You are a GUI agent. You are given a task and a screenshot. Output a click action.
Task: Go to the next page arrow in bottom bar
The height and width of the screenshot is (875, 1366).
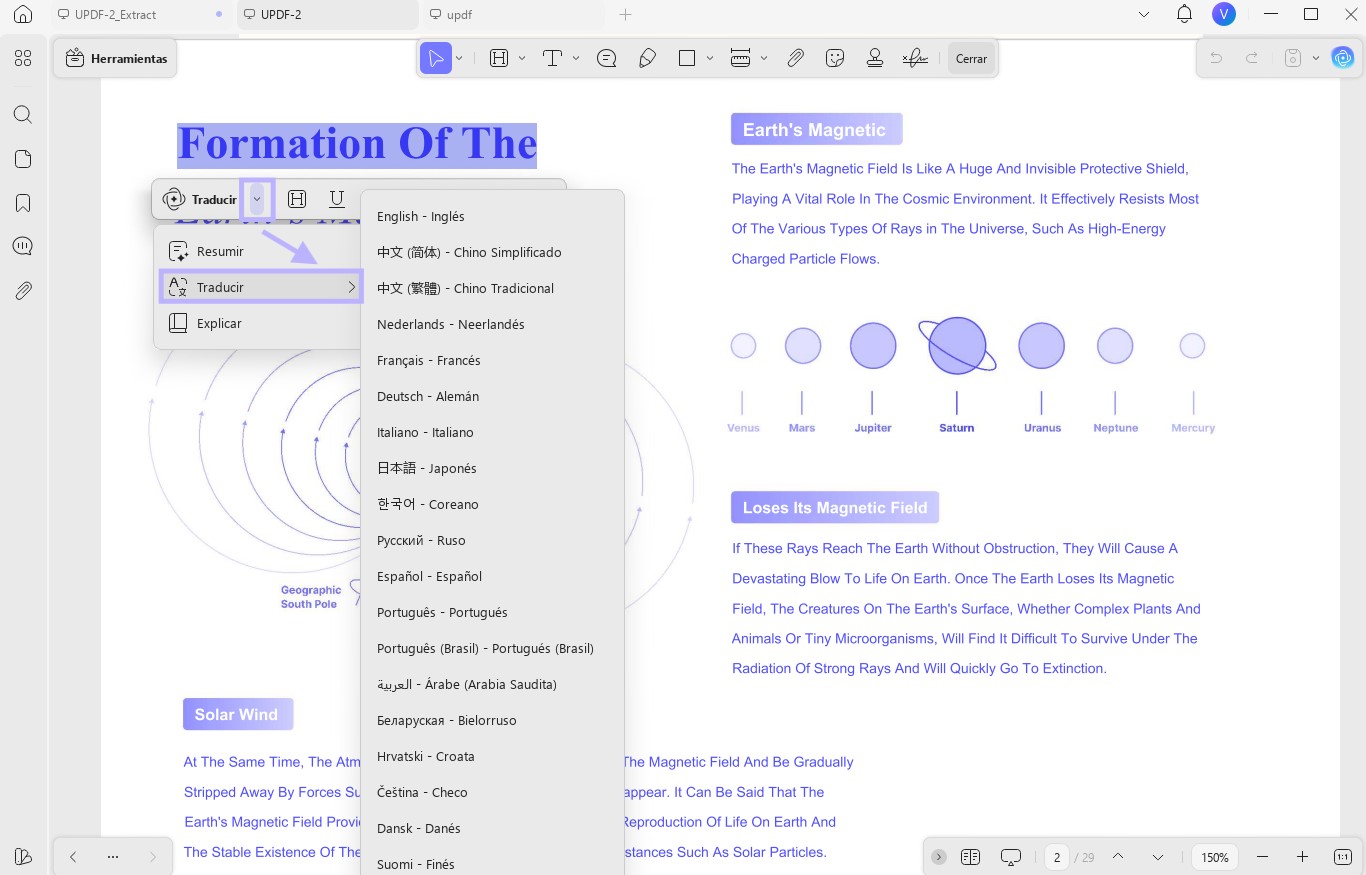tap(1158, 857)
